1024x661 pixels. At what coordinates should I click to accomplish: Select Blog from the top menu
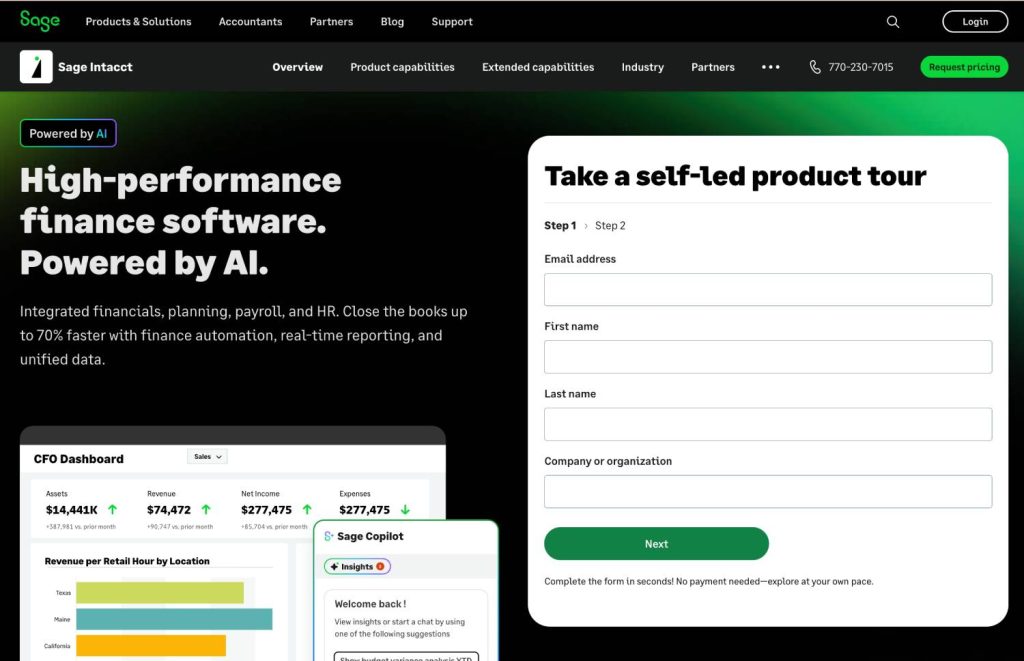[392, 21]
